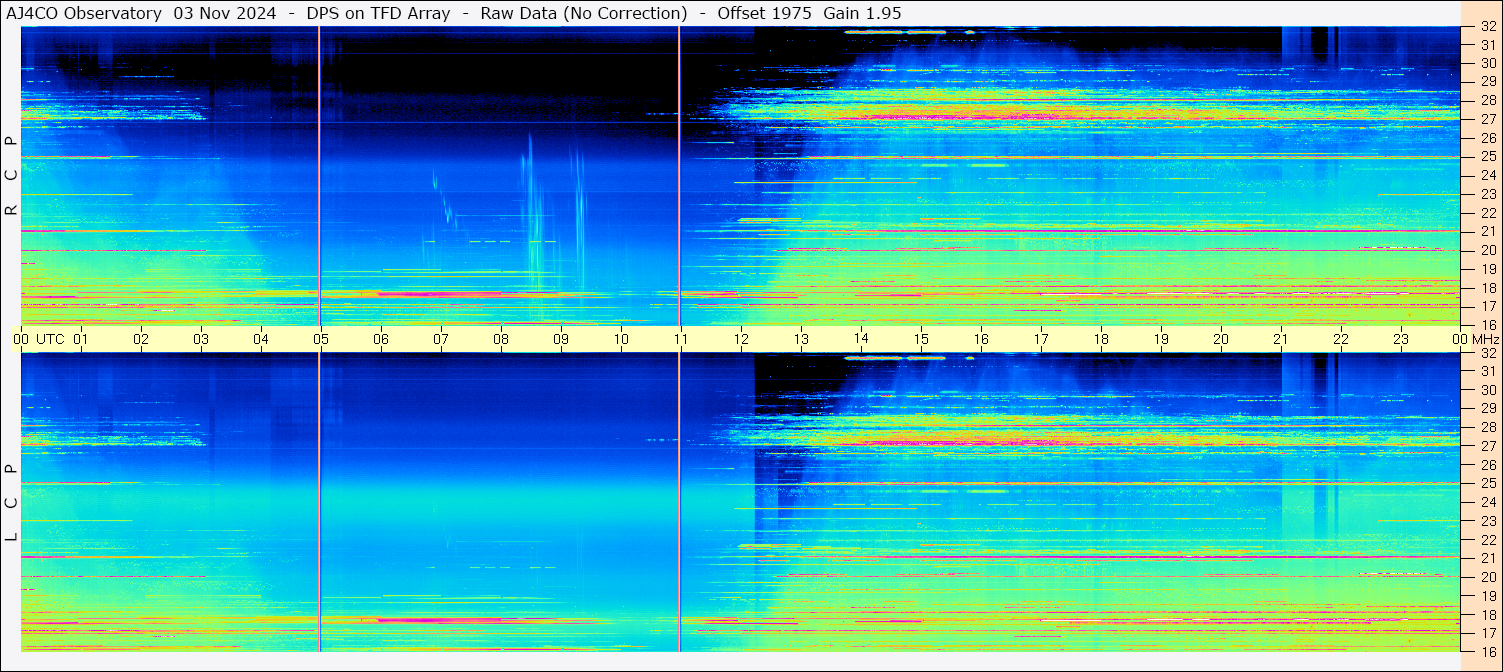Click 19 on the RCP frequency scale
The image size is (1503, 672).
tap(1488, 269)
